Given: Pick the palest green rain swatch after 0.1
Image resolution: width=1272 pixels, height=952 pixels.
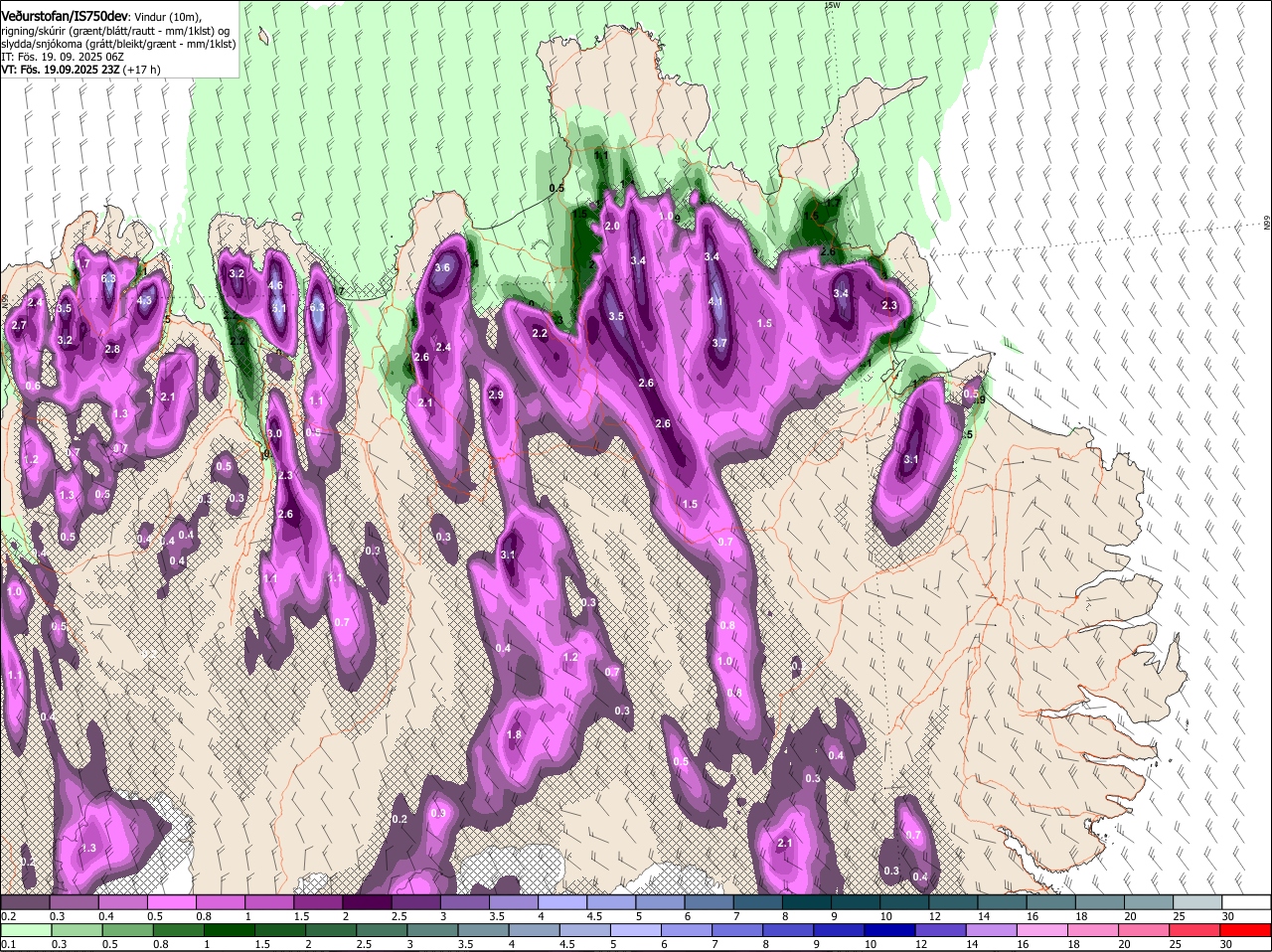Looking at the screenshot, I should coord(25,930).
